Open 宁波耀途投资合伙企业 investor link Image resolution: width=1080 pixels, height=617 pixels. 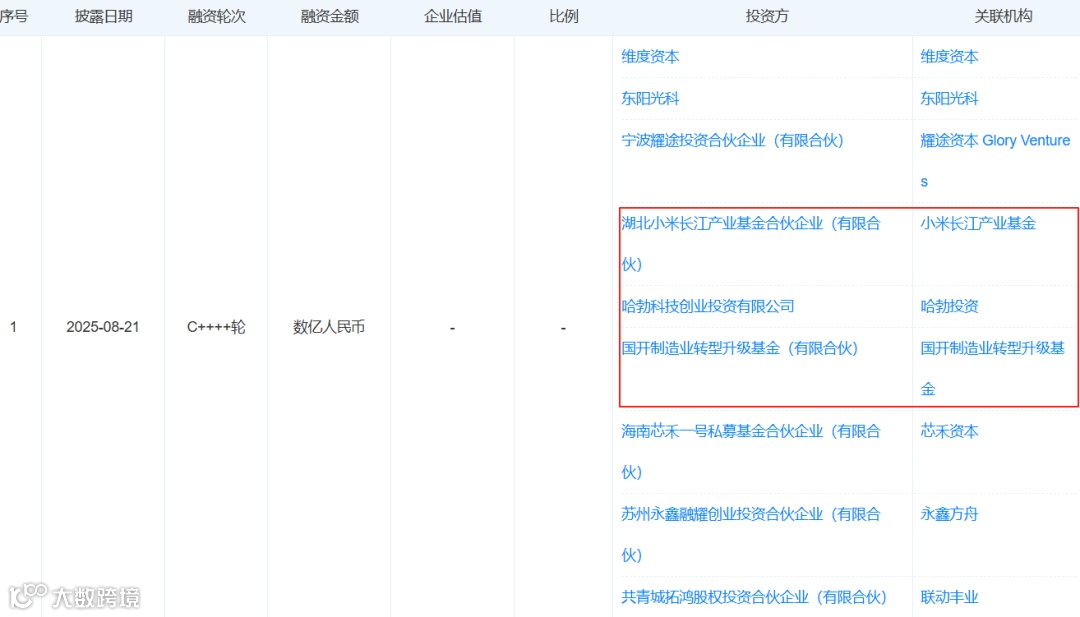[732, 140]
